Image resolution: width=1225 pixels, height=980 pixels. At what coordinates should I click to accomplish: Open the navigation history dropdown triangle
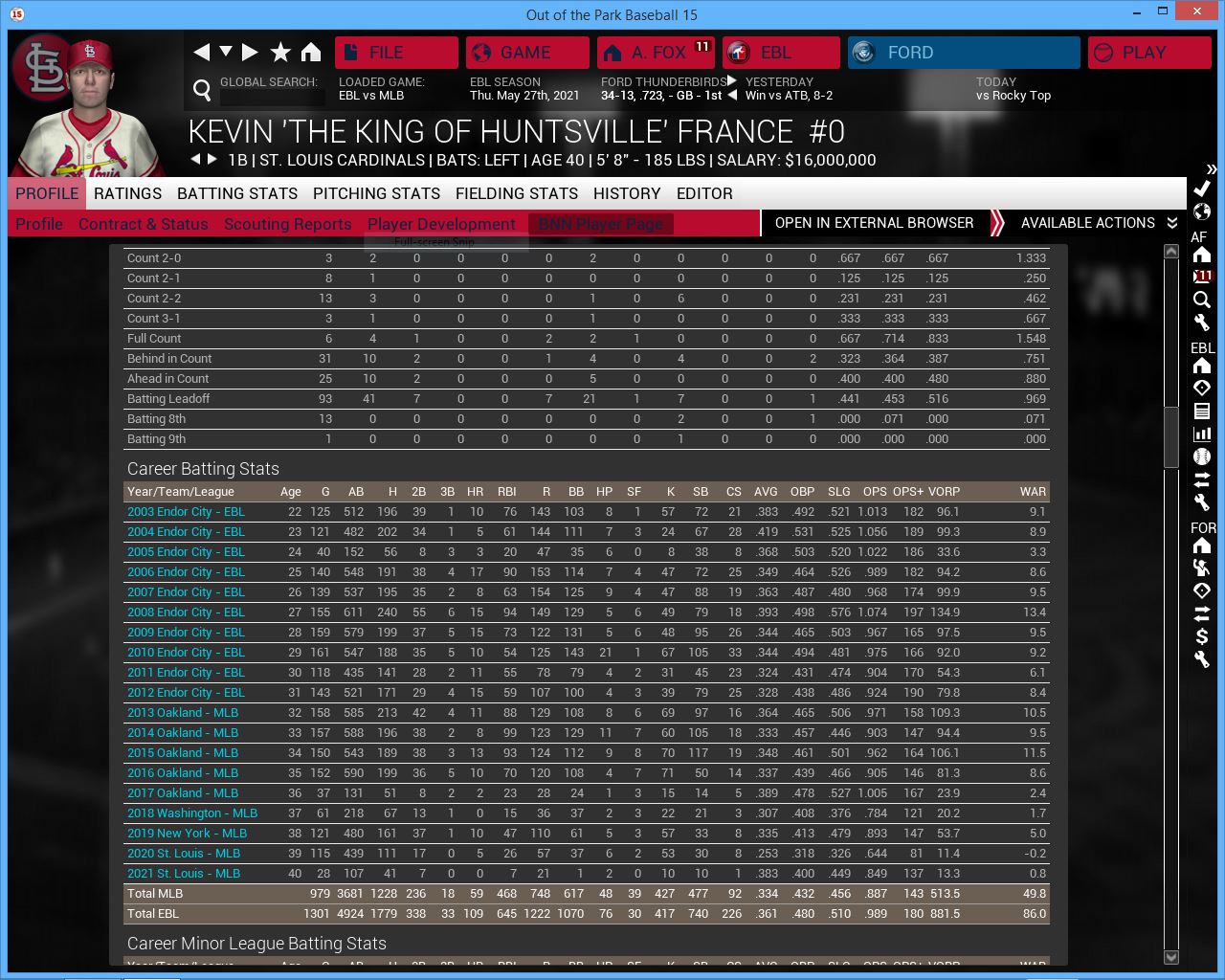(x=226, y=52)
